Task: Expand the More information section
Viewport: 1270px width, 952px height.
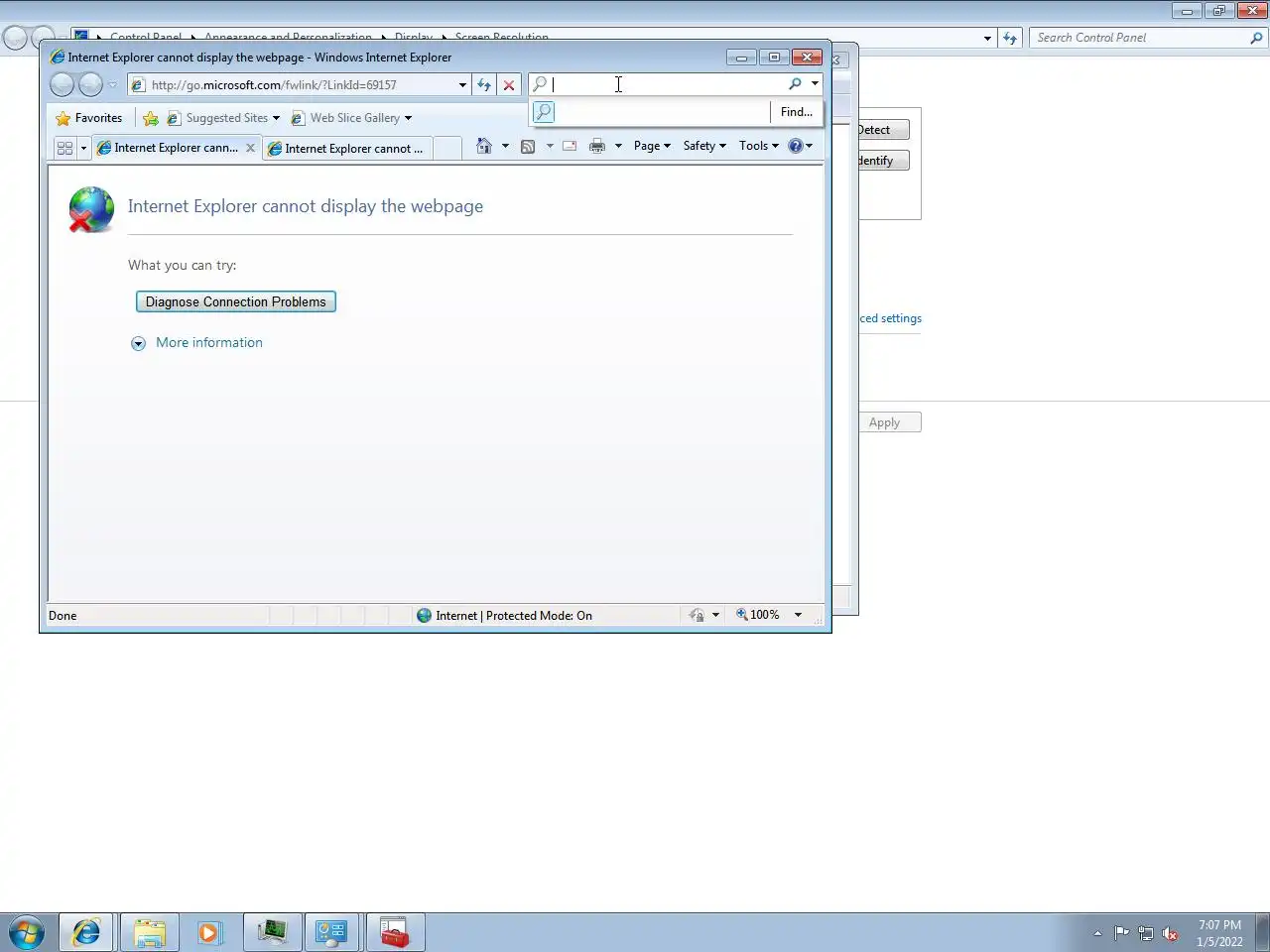Action: 138,343
